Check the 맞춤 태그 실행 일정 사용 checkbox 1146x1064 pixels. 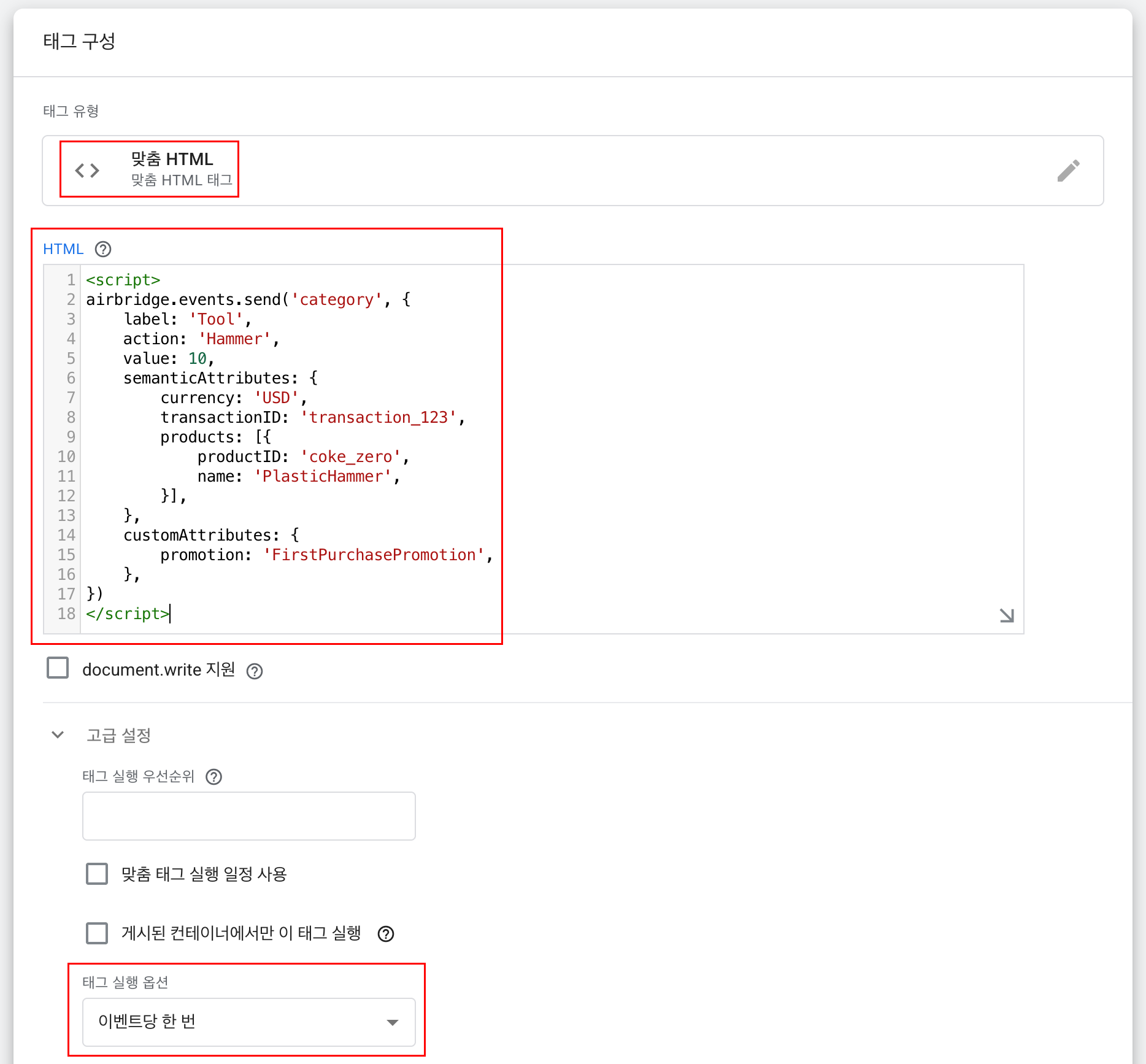click(97, 874)
